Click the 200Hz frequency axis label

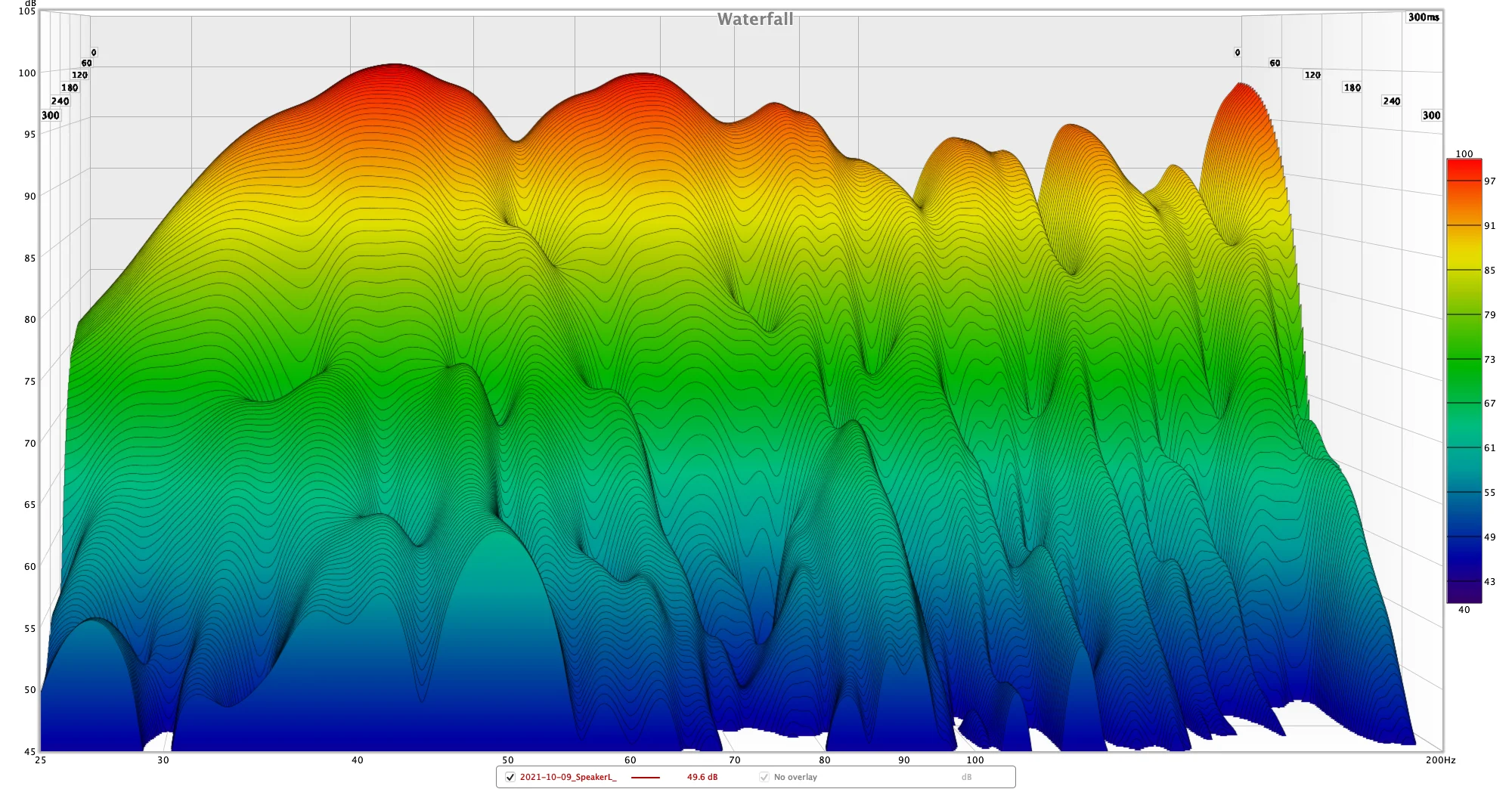tap(1440, 760)
